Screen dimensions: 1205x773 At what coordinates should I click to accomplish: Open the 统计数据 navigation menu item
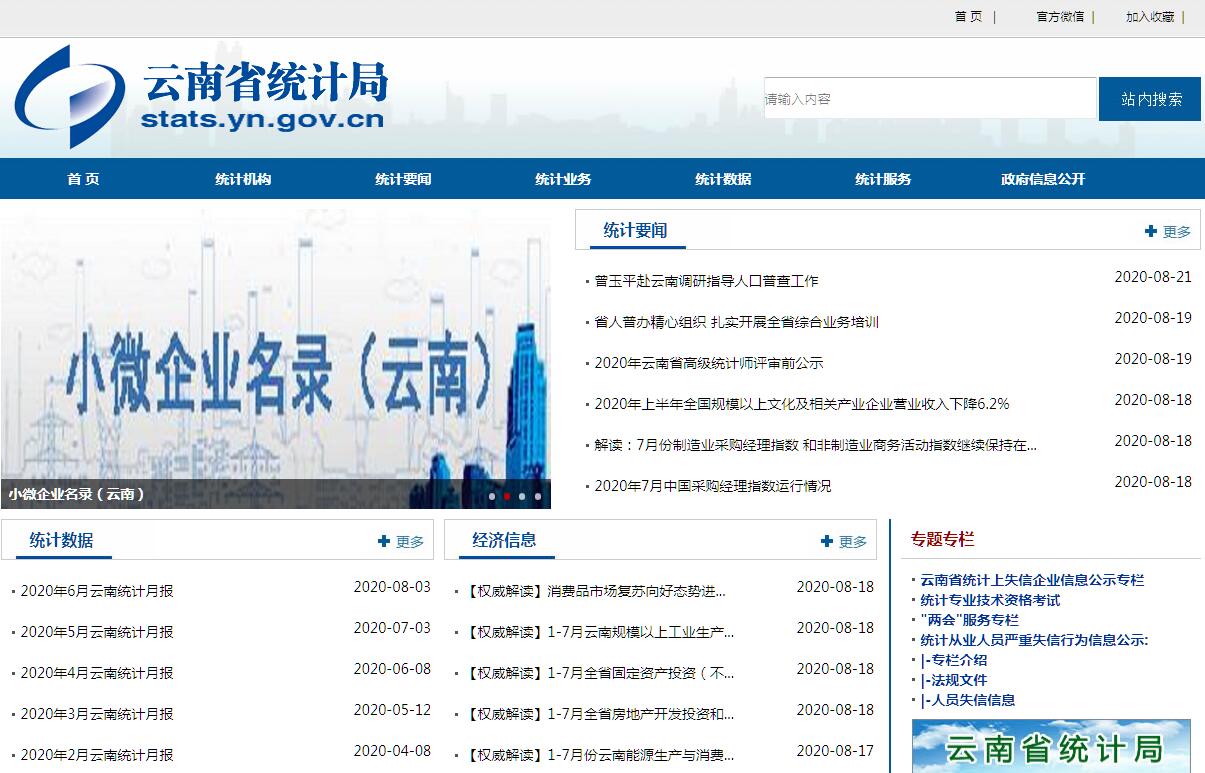click(723, 179)
